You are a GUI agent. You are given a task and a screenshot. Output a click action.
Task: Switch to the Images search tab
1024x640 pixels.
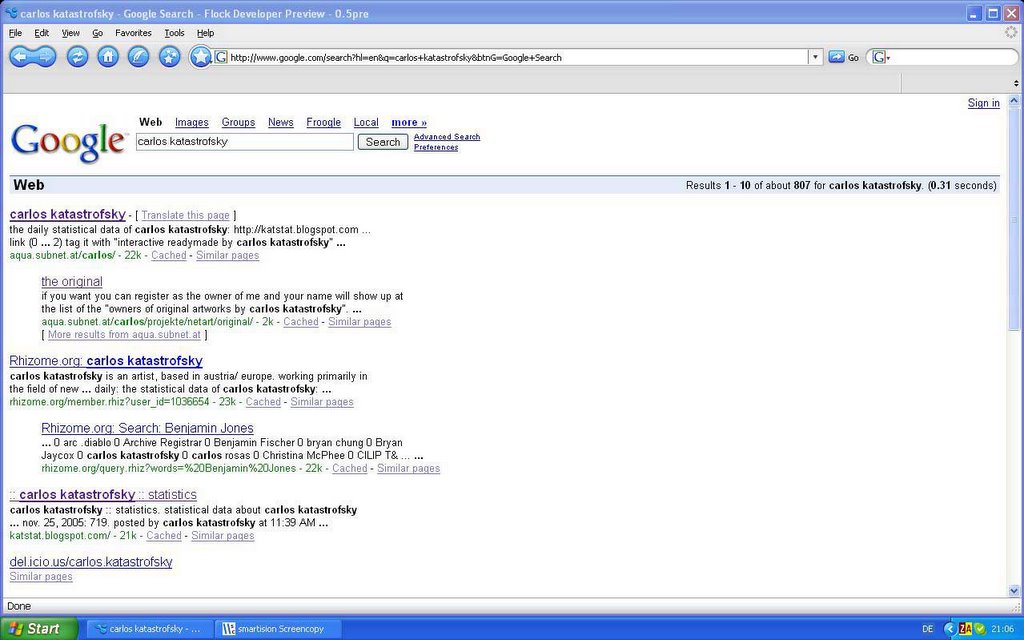[x=192, y=122]
